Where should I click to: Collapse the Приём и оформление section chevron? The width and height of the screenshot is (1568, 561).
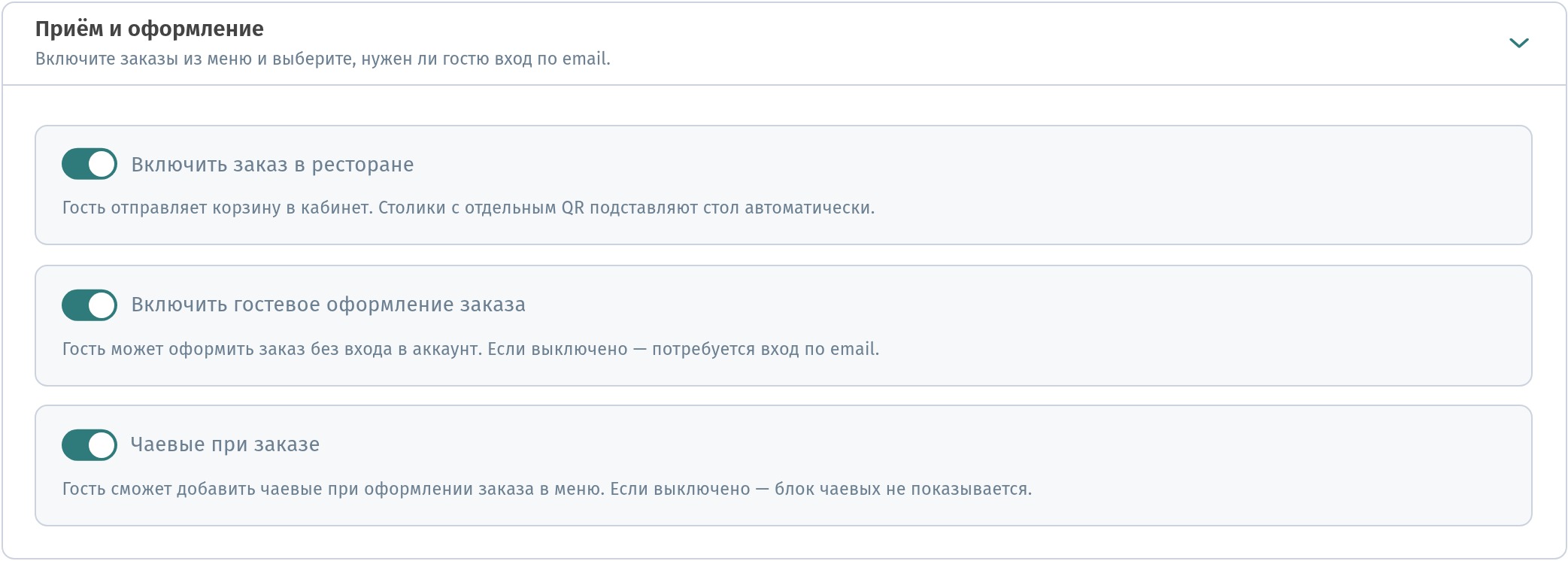1518,43
